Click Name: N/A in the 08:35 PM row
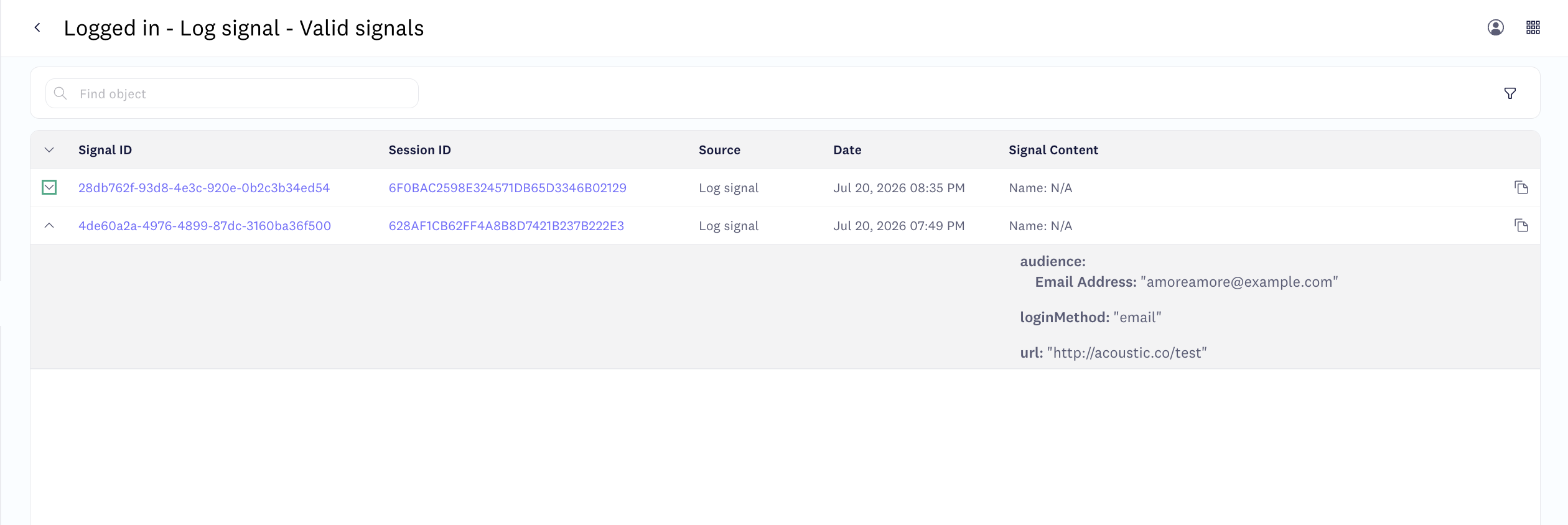1568x525 pixels. pos(1040,188)
